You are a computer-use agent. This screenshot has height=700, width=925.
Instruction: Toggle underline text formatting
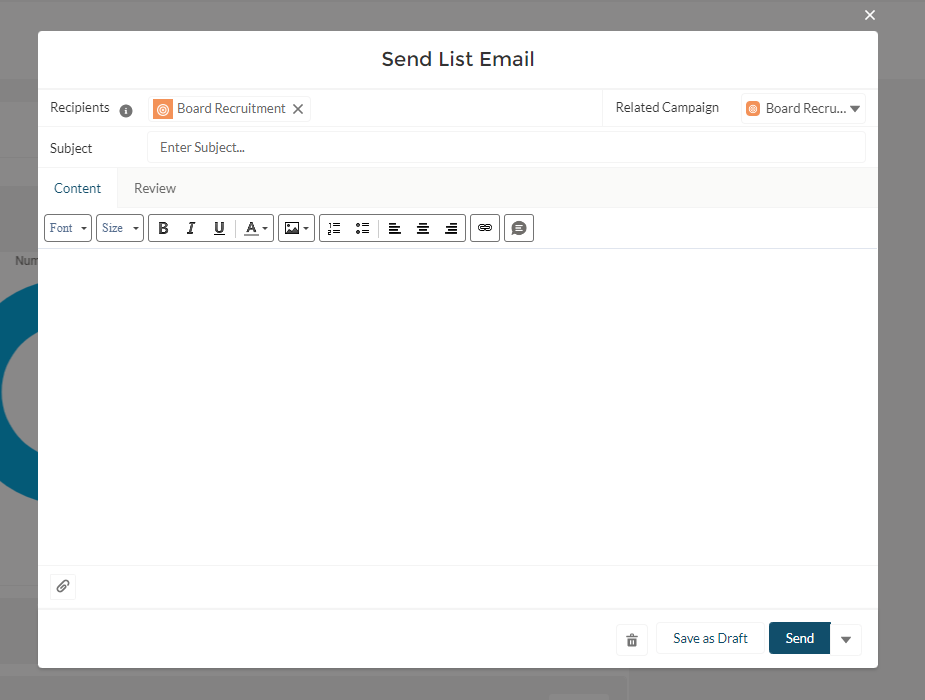[x=219, y=228]
